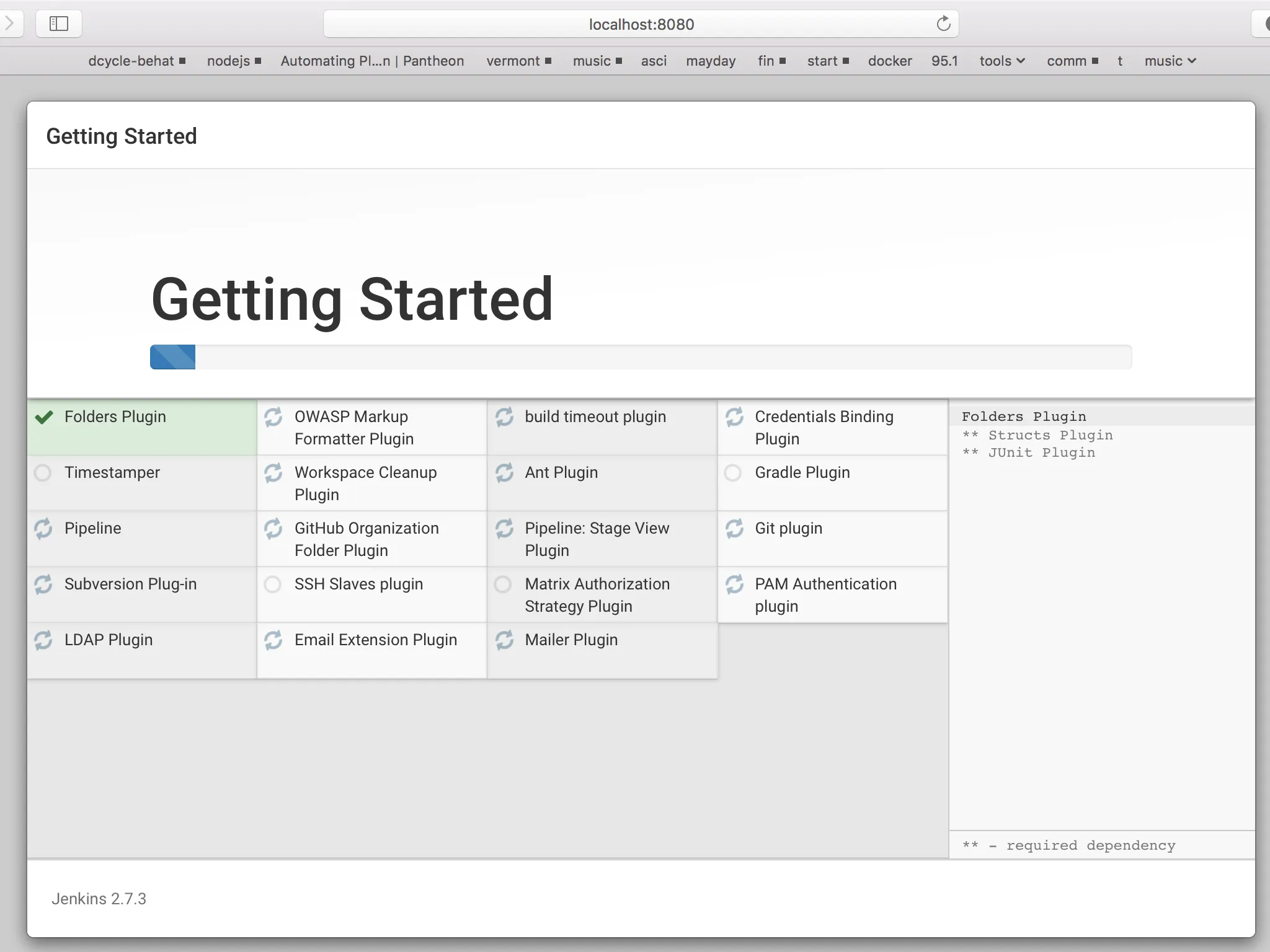Open the Automating Pantheon bookmark
This screenshot has height=952, width=1270.
click(372, 61)
